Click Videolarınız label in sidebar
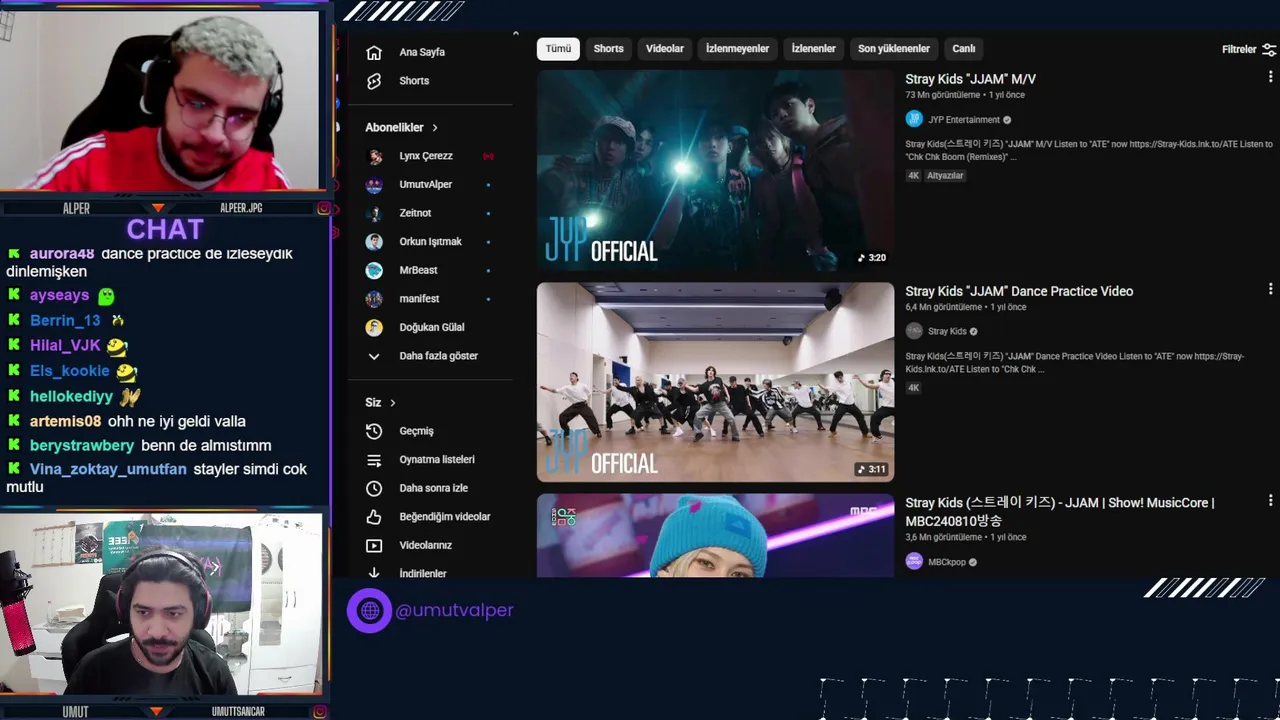 (425, 546)
